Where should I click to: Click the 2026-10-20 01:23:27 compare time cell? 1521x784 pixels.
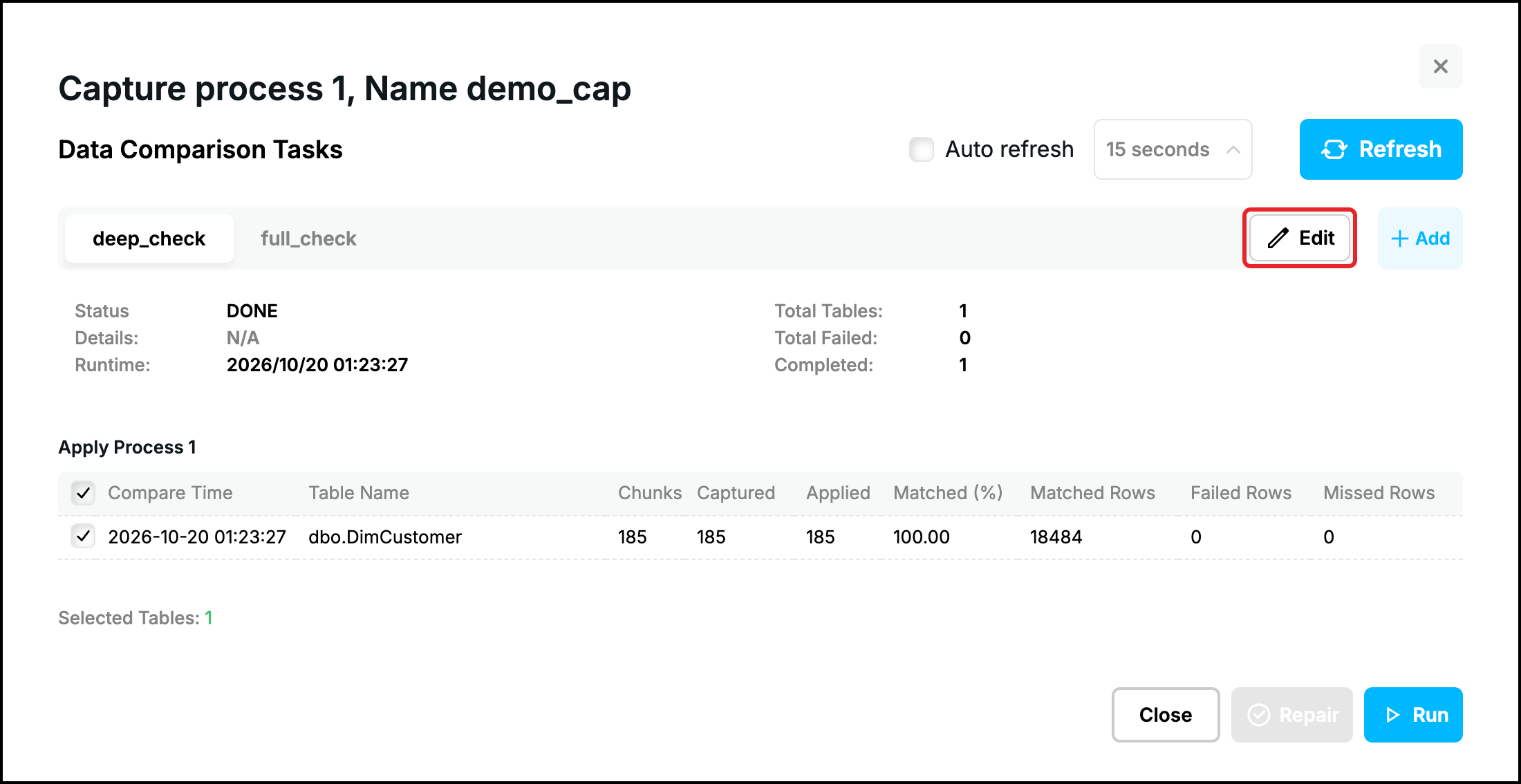click(x=197, y=537)
